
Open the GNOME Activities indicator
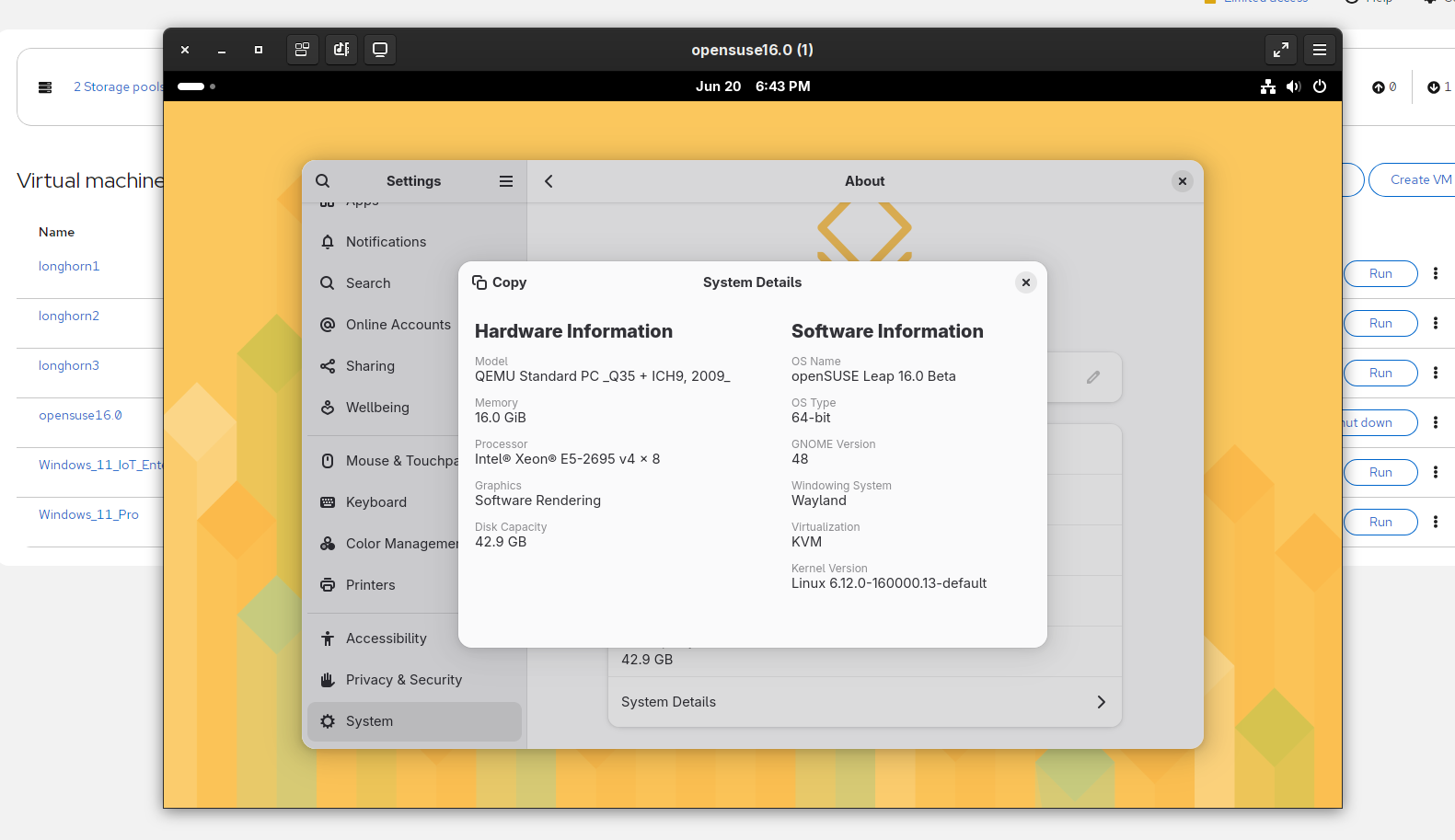pos(196,86)
